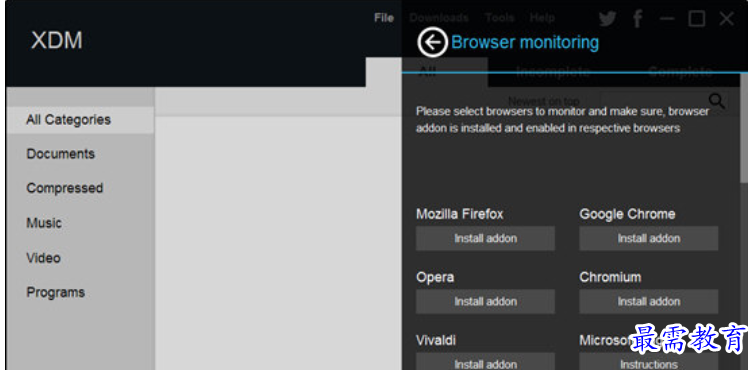The image size is (754, 370).
Task: Minimize the XDM window
Action: [x=667, y=19]
